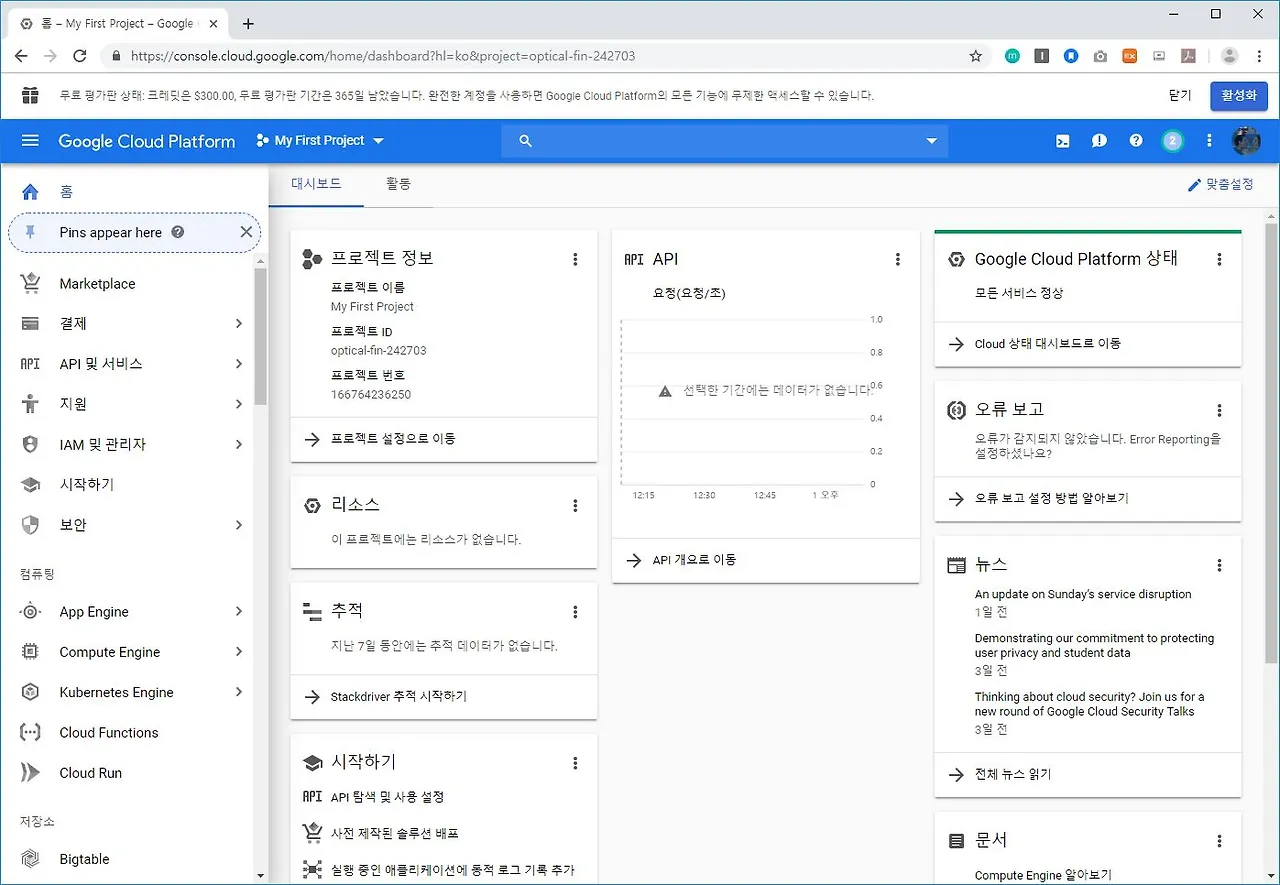Open API card options menu

pos(898,259)
